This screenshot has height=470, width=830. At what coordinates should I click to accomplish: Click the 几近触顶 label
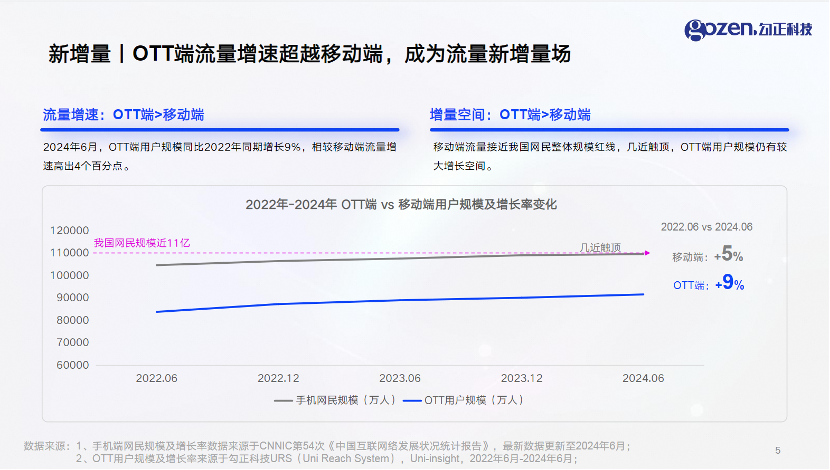[602, 247]
